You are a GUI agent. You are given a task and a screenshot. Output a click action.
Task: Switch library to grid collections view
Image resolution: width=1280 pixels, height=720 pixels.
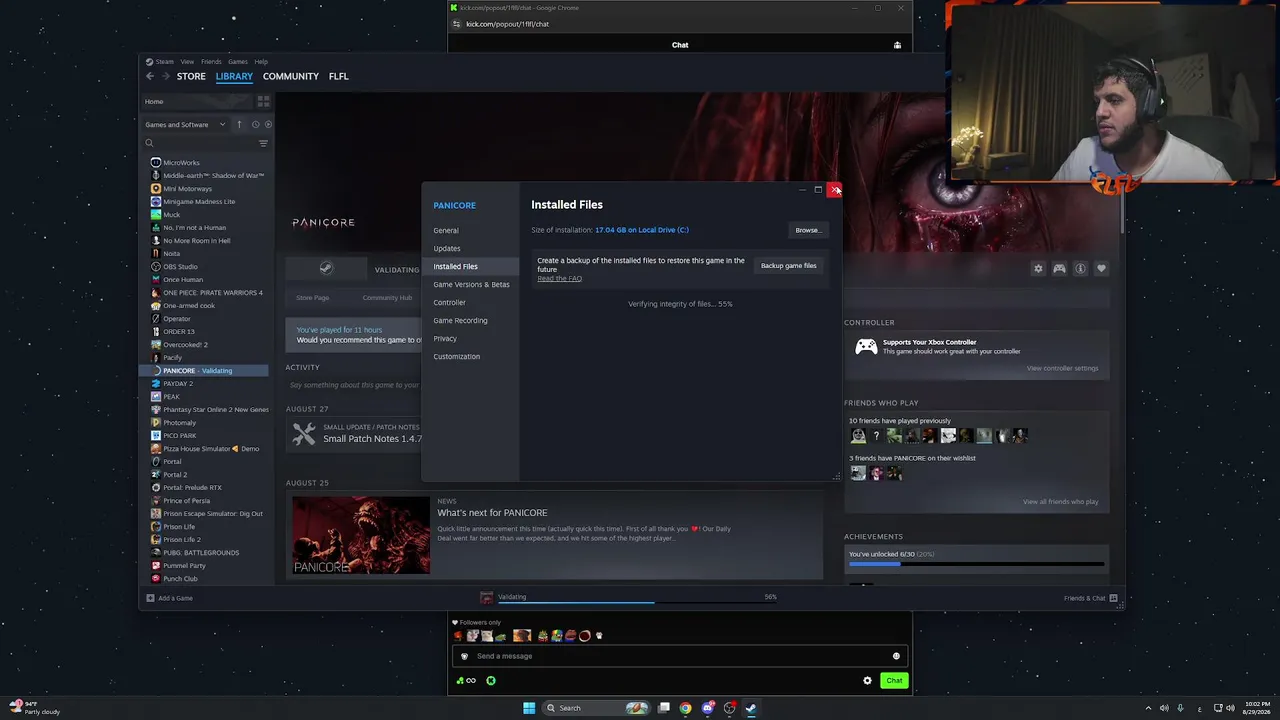point(263,101)
